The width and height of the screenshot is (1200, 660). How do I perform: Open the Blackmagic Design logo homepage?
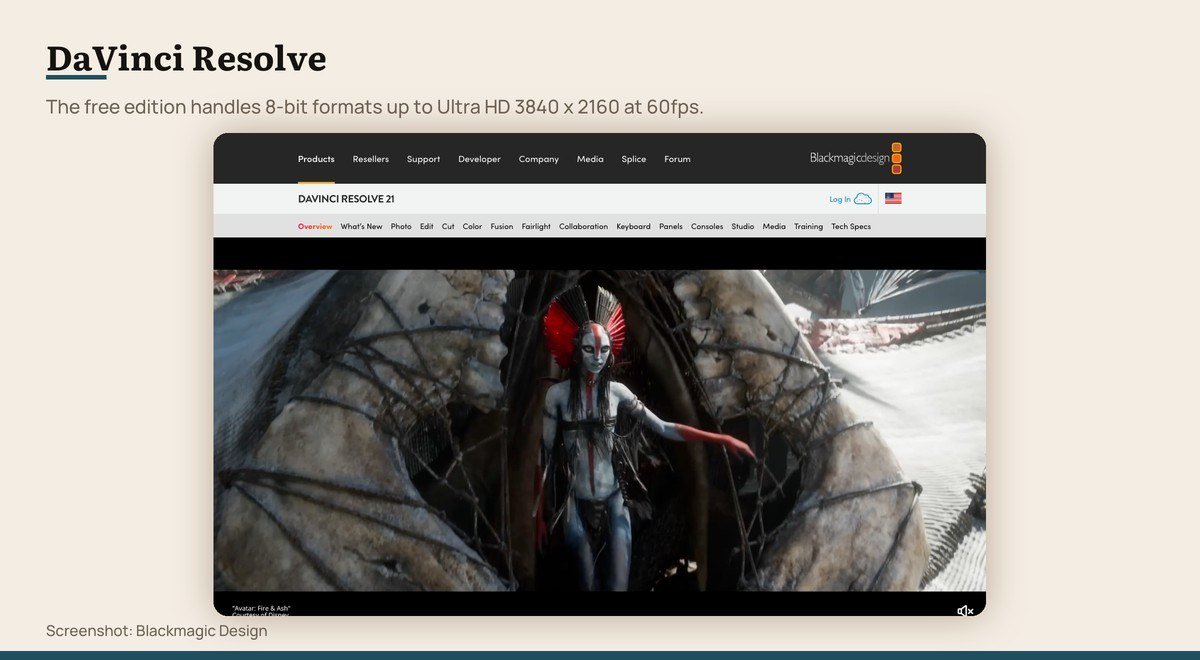tap(856, 158)
